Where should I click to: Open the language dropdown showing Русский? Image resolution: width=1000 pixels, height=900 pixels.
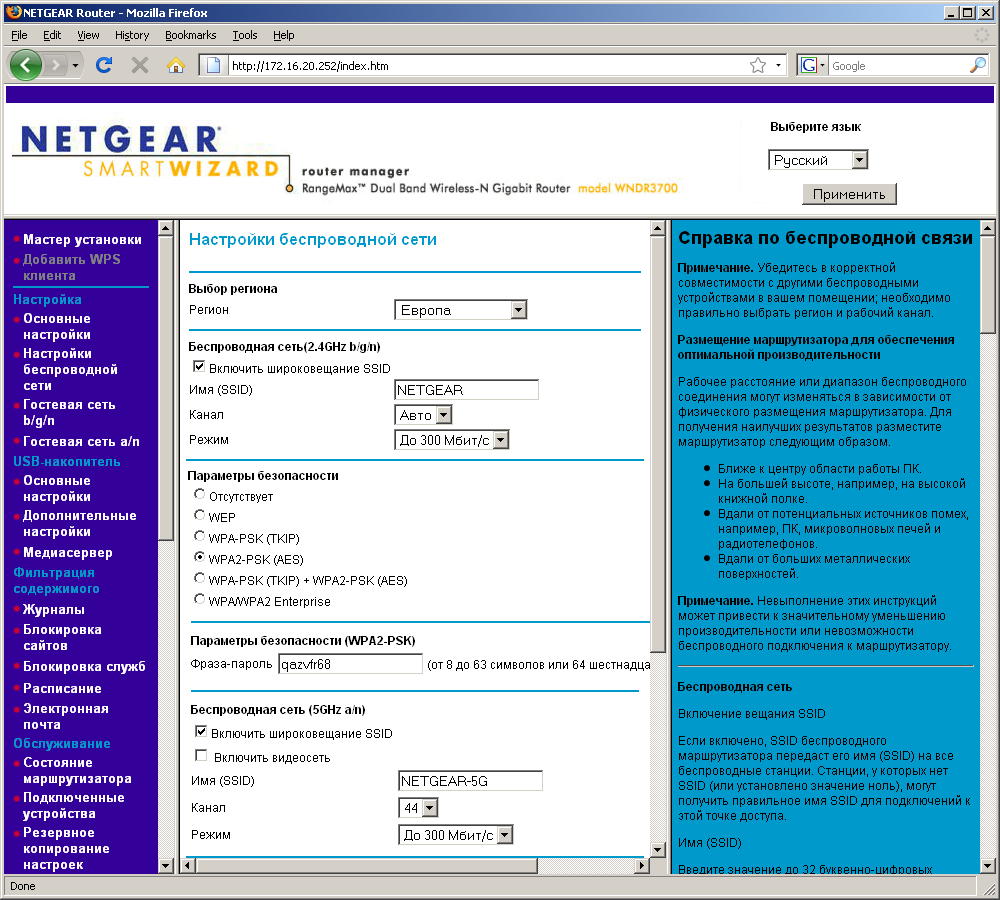click(818, 160)
